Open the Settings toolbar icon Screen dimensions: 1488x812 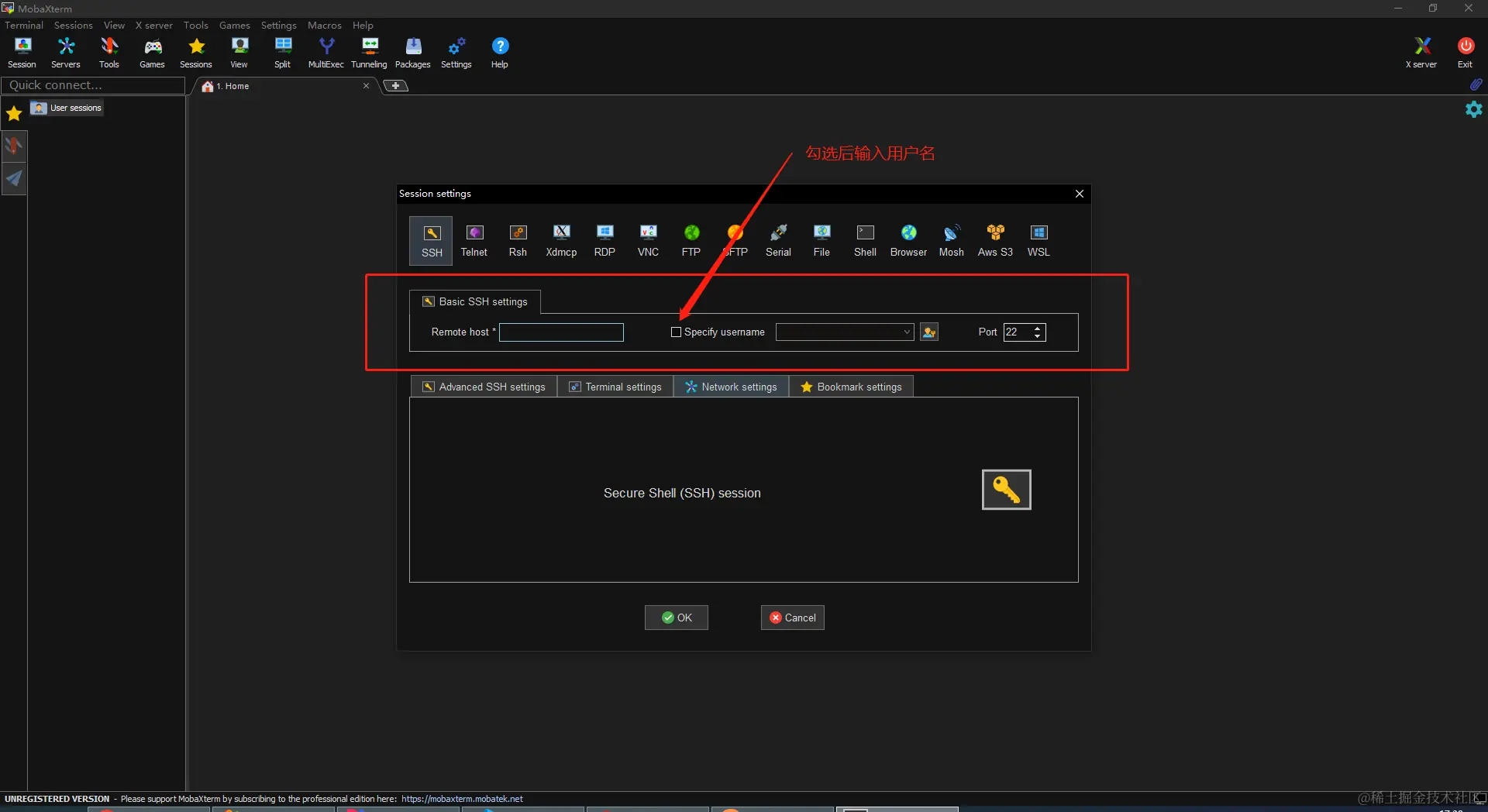(x=456, y=53)
